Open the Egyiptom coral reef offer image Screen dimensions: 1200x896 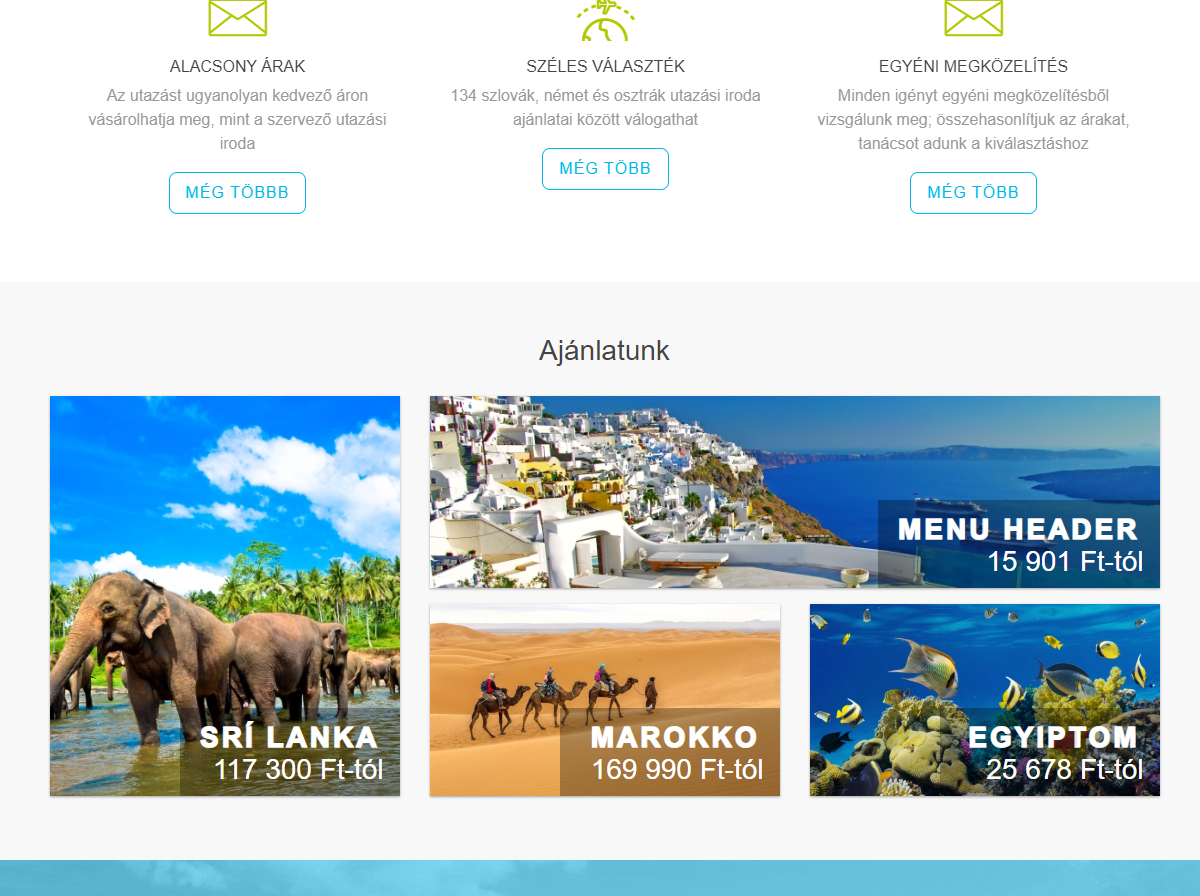[985, 700]
